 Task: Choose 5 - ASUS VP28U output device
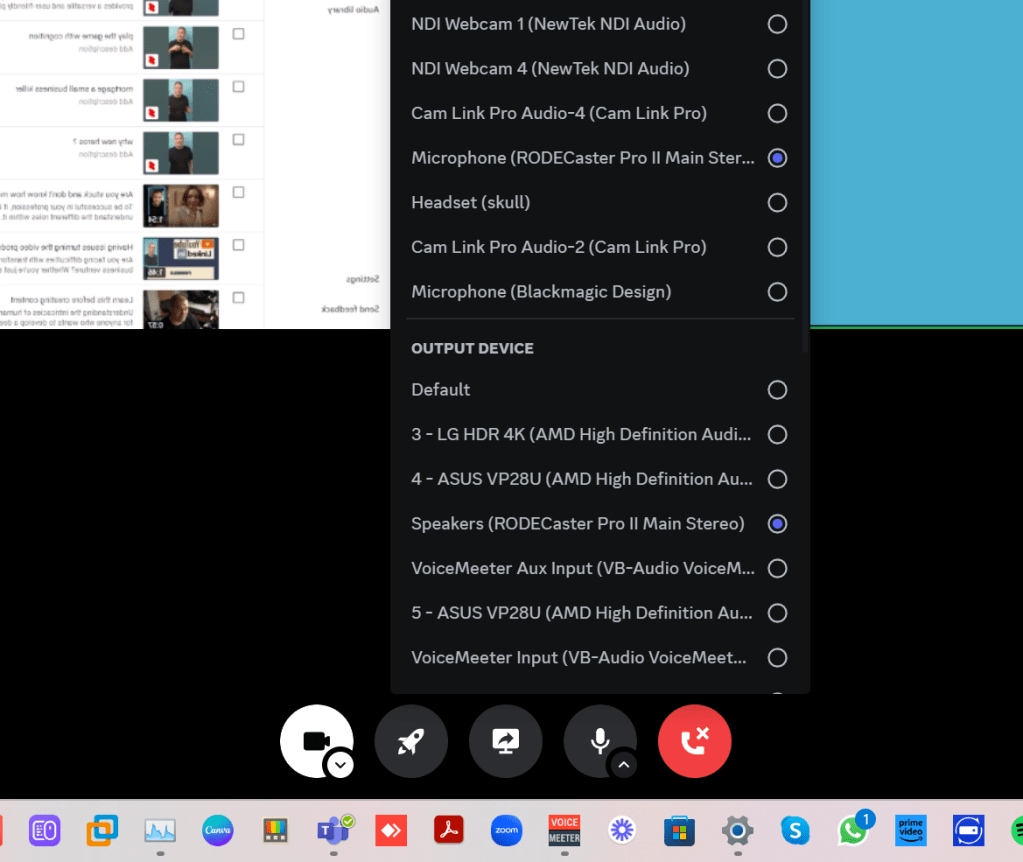598,613
